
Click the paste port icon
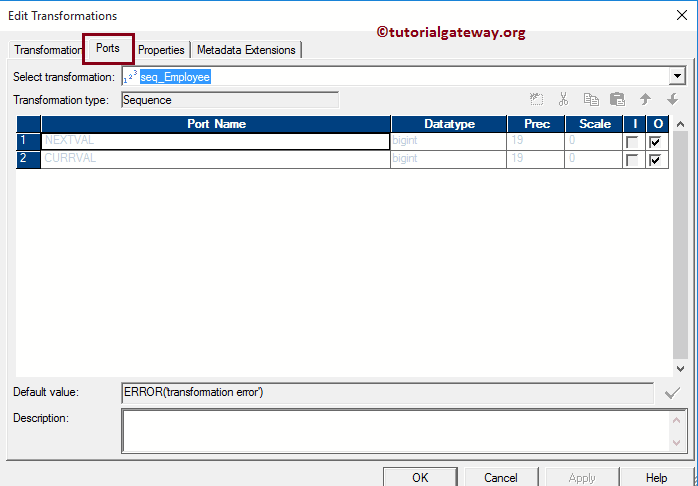click(x=617, y=99)
